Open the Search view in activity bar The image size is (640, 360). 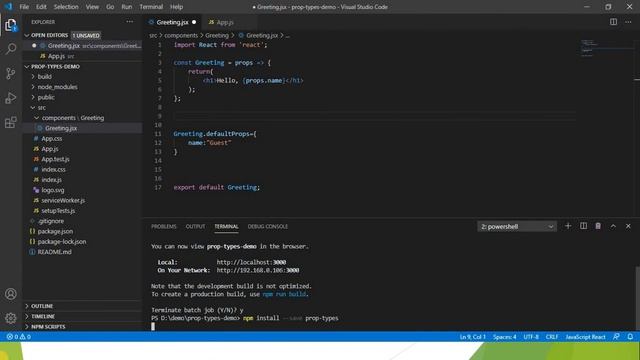coord(11,49)
